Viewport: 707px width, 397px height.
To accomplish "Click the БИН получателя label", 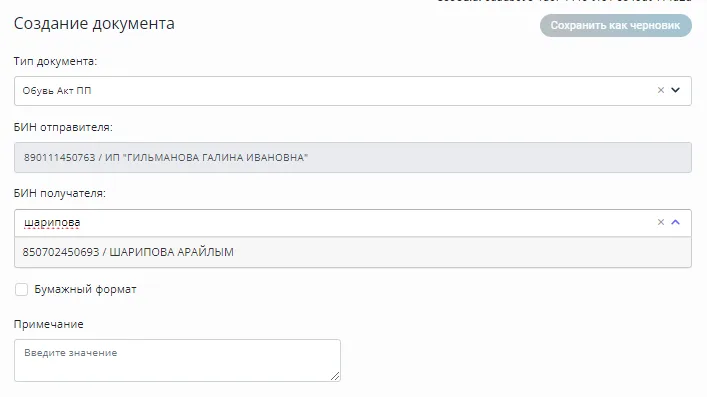I will click(60, 194).
